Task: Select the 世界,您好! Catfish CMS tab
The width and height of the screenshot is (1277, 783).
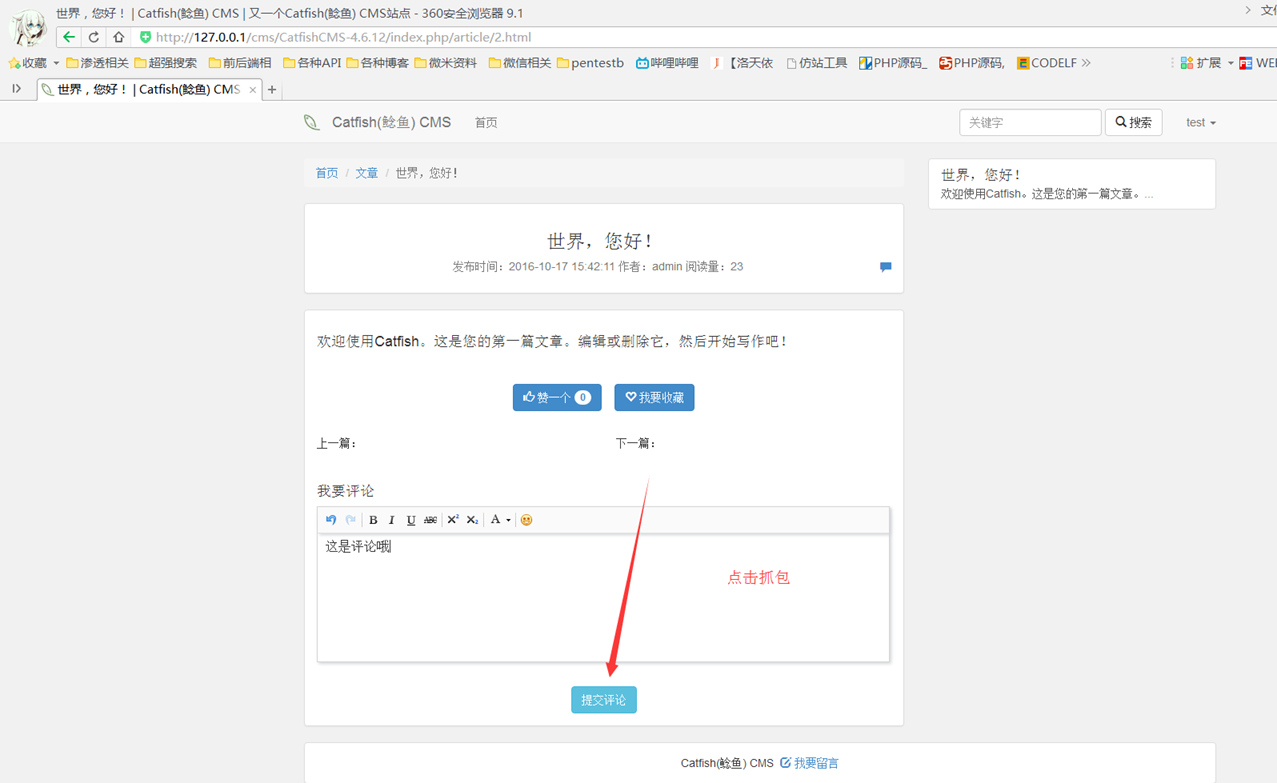Action: pyautogui.click(x=148, y=90)
